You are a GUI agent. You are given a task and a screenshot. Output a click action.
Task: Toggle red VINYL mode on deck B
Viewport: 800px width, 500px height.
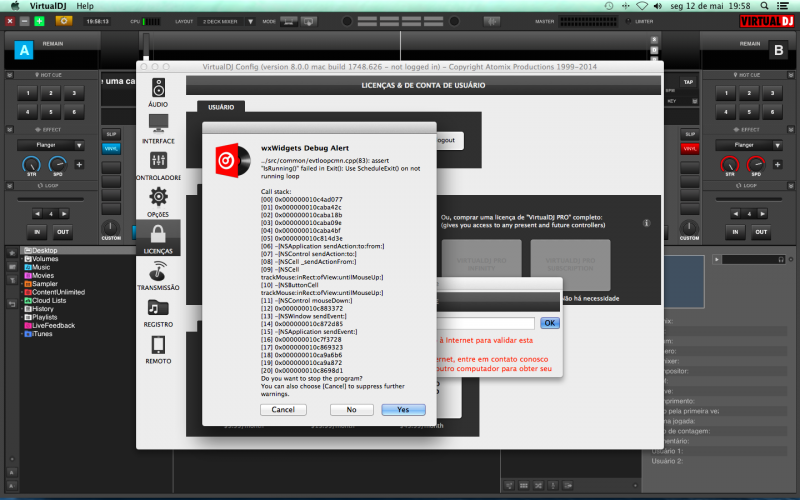point(690,148)
